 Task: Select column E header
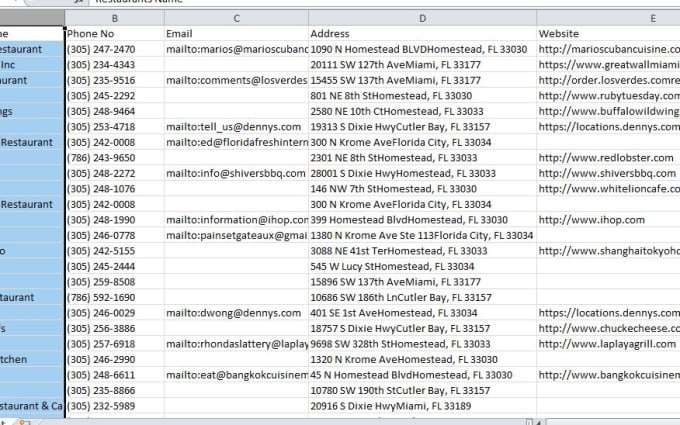pyautogui.click(x=608, y=18)
